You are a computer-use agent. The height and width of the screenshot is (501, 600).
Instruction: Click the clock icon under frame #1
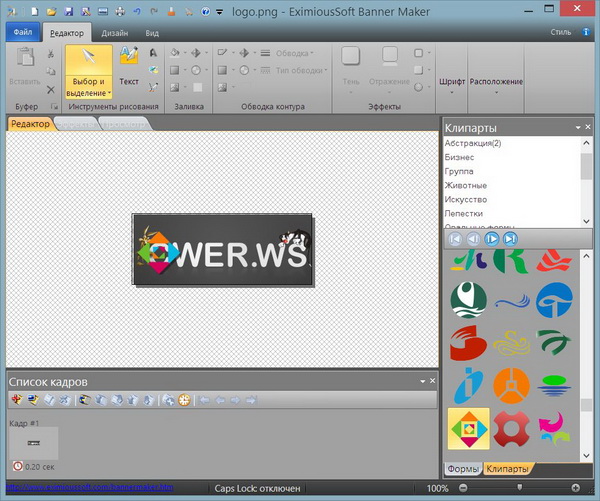point(17,466)
